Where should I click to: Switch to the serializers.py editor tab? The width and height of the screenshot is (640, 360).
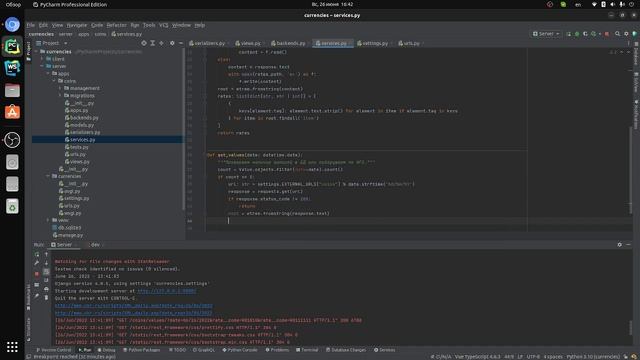(x=207, y=43)
